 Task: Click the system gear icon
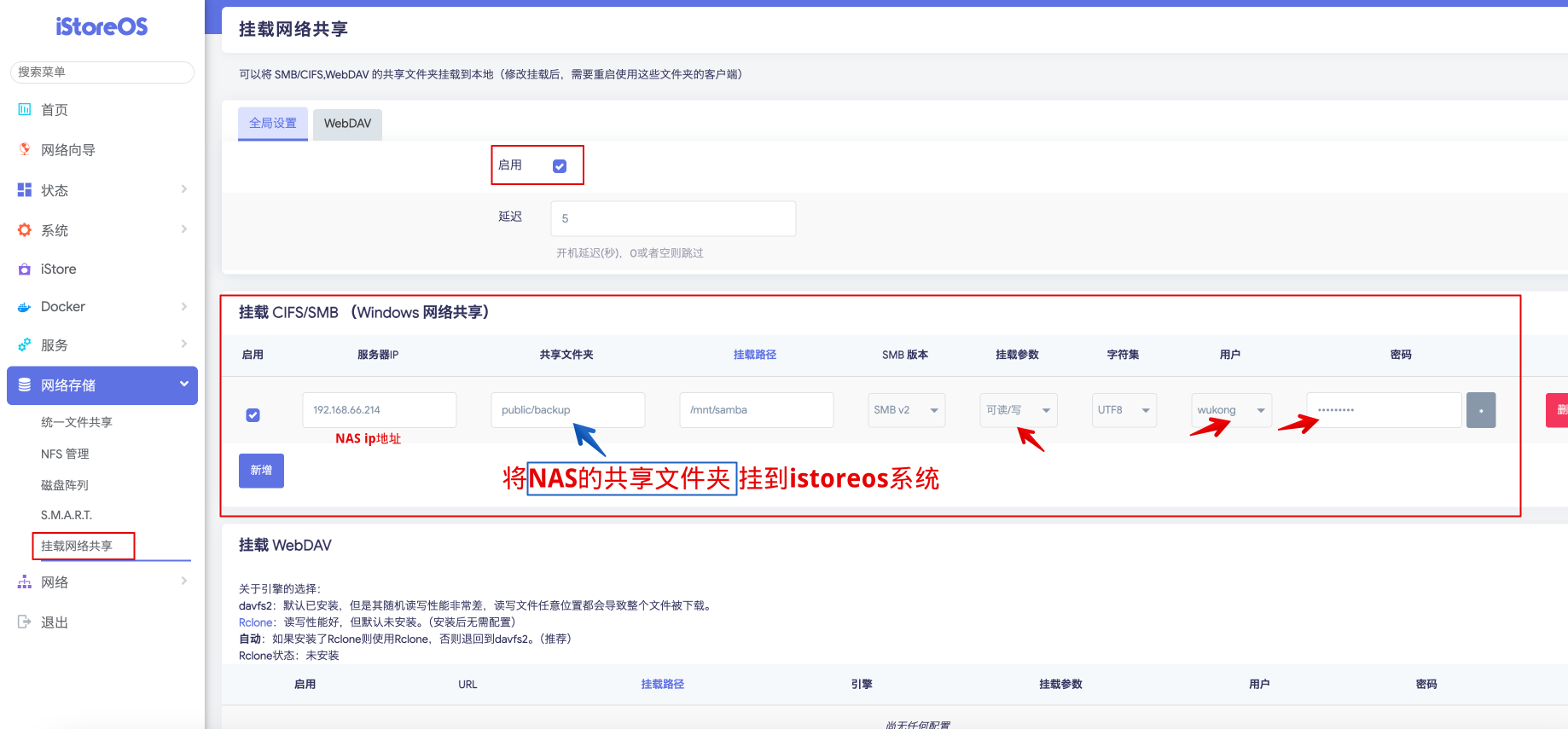pyautogui.click(x=25, y=229)
